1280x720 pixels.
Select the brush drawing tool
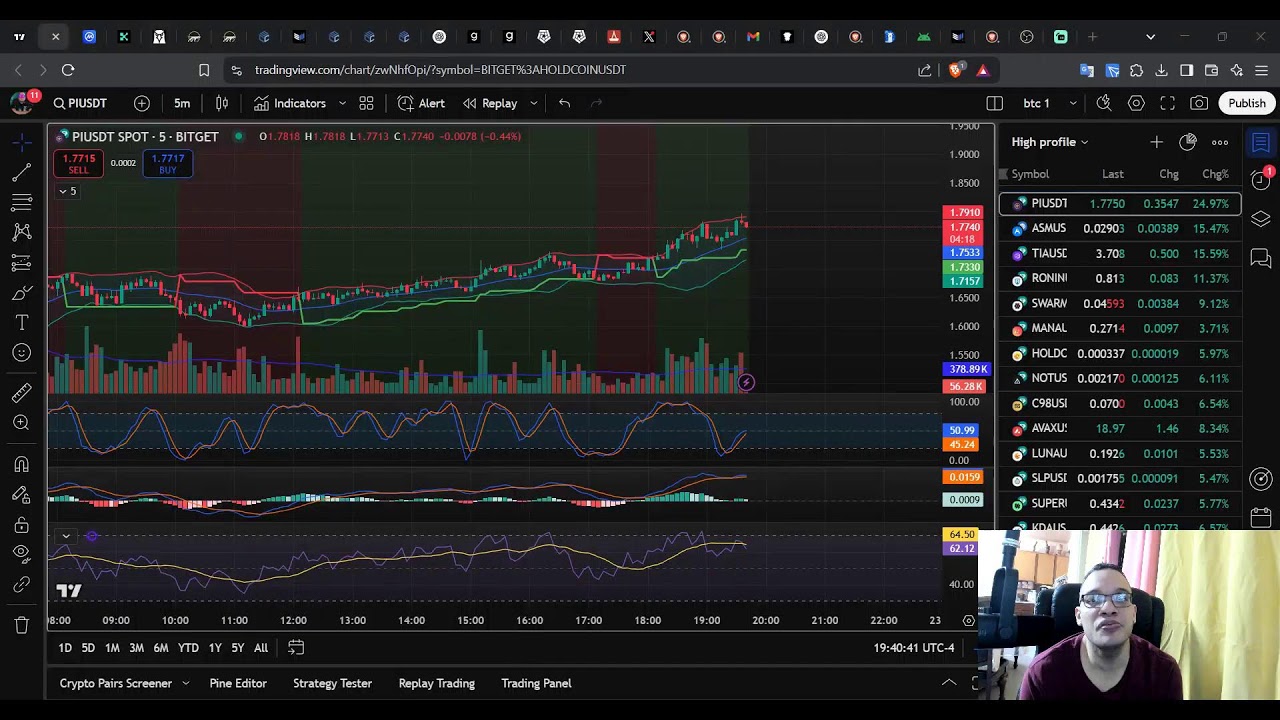pyautogui.click(x=22, y=292)
